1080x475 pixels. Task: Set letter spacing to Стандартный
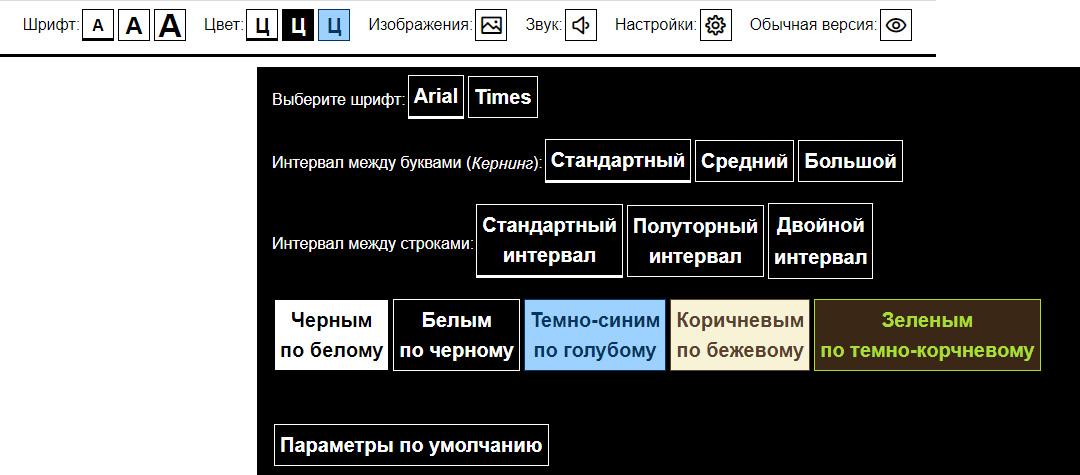[618, 161]
